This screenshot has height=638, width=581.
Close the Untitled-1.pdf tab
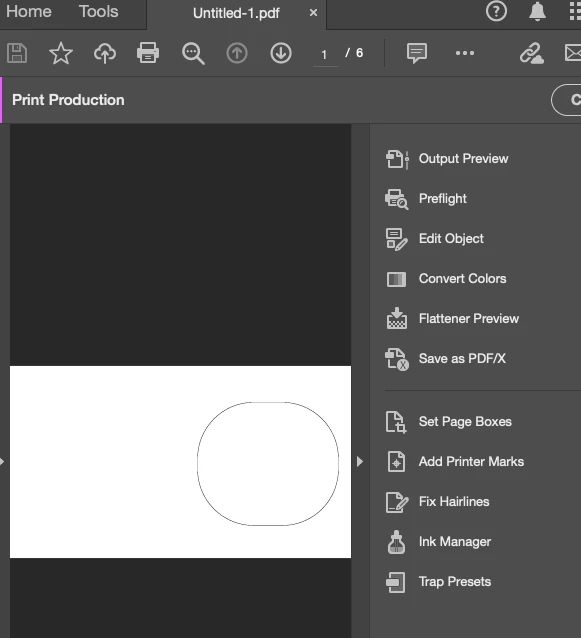[313, 13]
